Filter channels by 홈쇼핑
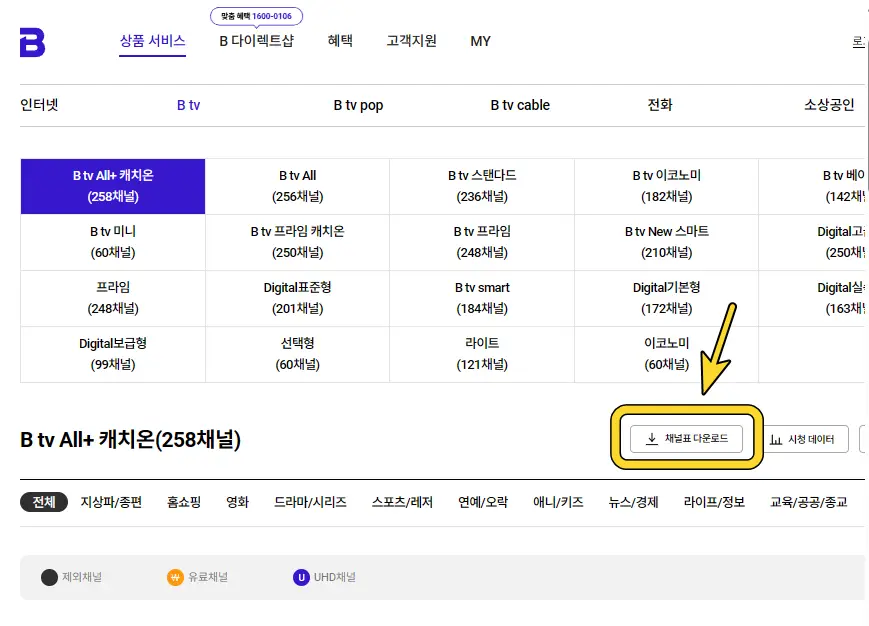869x626 pixels. 184,502
